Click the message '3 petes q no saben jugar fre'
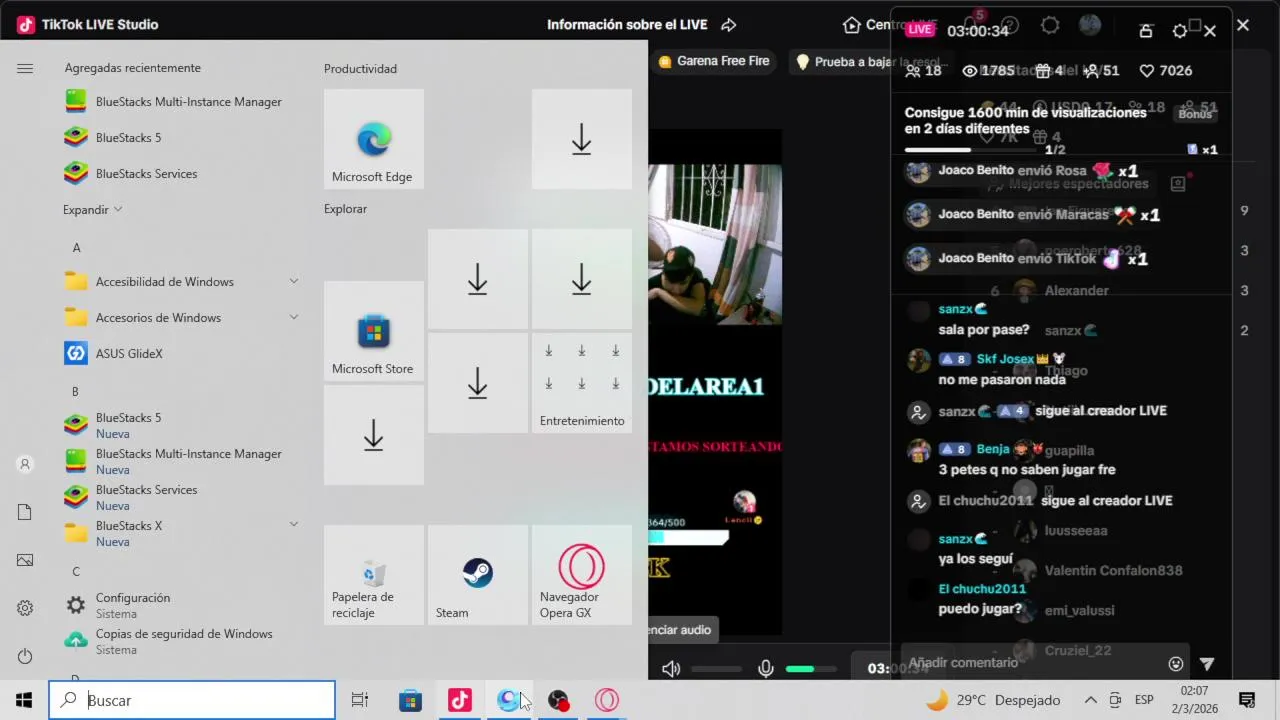The image size is (1280, 720). [1027, 470]
